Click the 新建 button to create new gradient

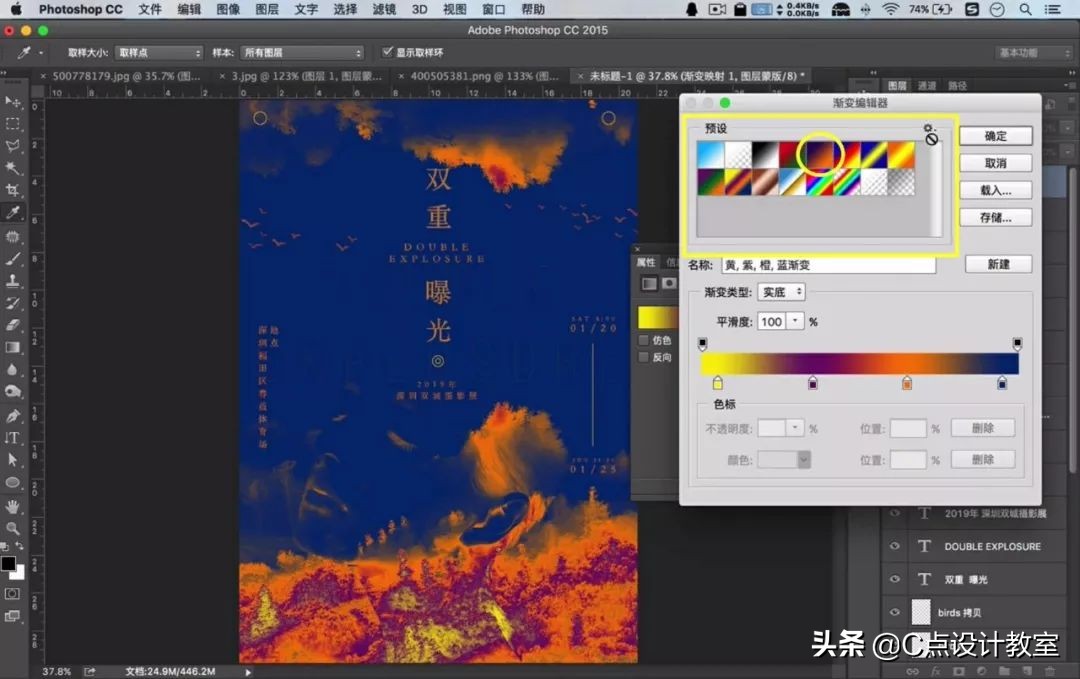point(997,264)
